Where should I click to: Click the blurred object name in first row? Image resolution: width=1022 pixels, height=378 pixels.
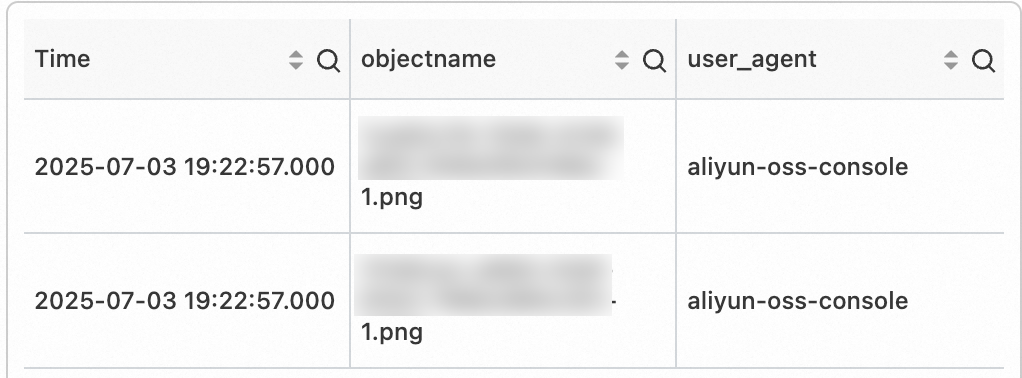pos(491,148)
